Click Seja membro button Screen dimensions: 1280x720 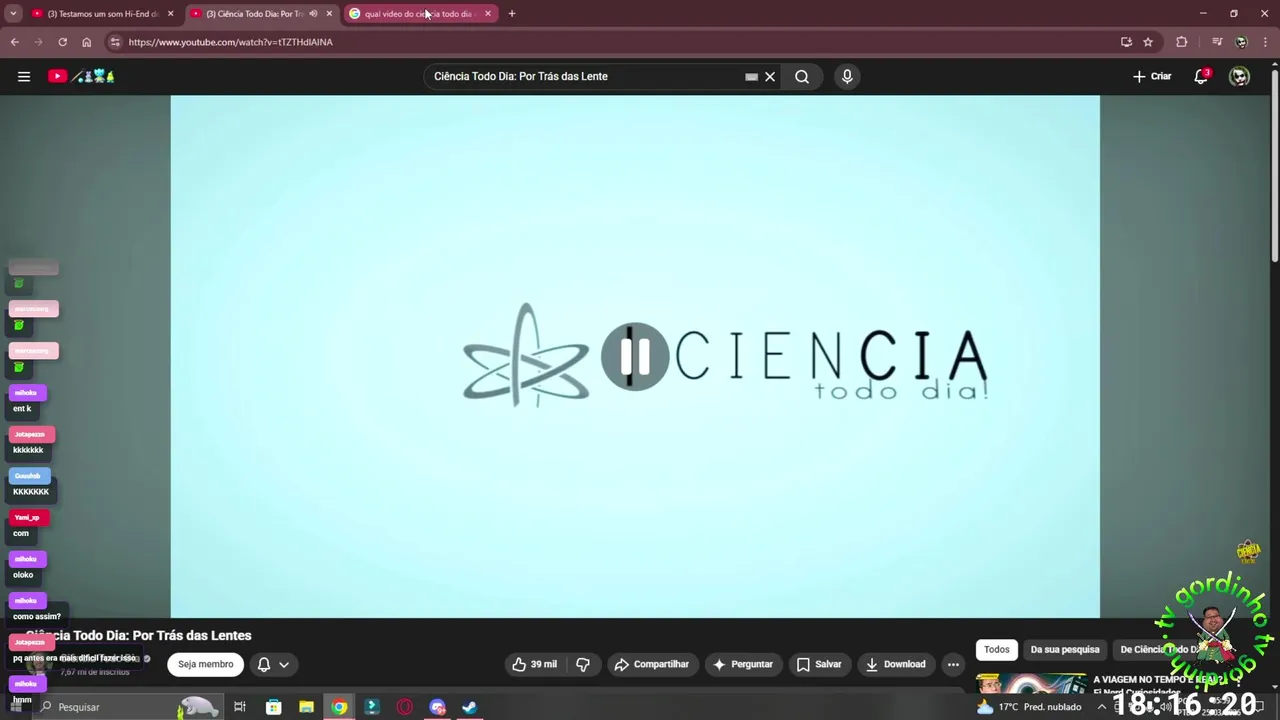[x=205, y=664]
